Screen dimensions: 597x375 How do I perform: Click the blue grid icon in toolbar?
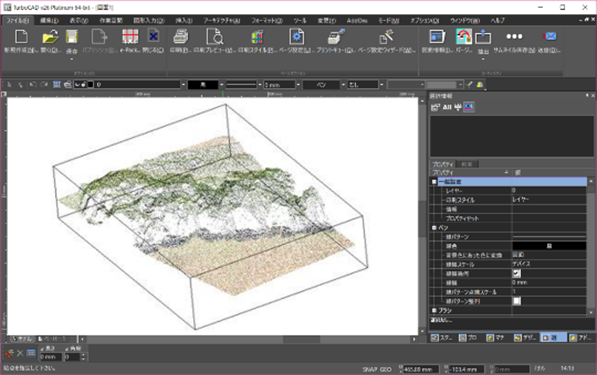tap(57, 85)
